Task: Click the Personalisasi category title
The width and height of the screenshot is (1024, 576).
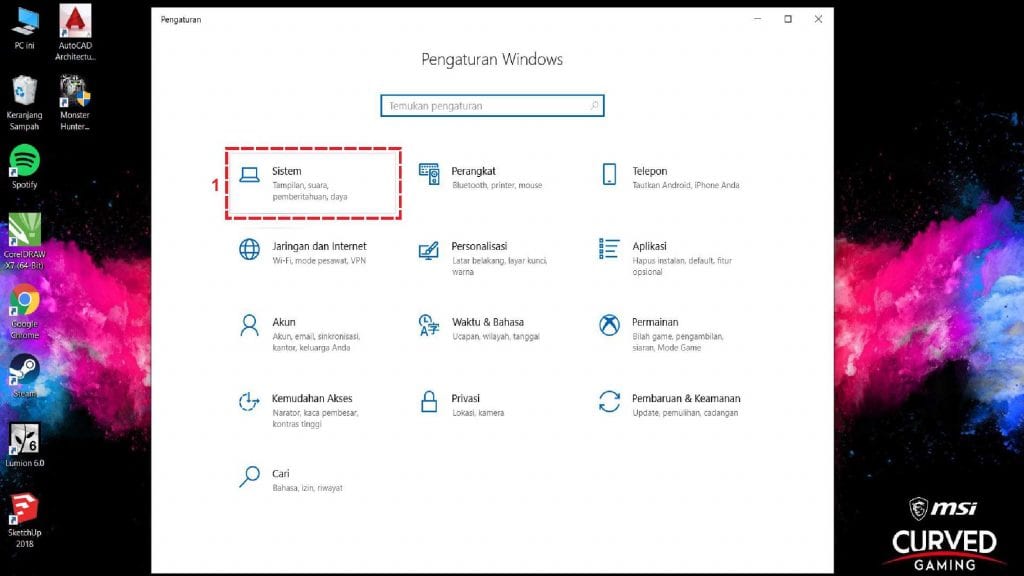Action: [479, 246]
